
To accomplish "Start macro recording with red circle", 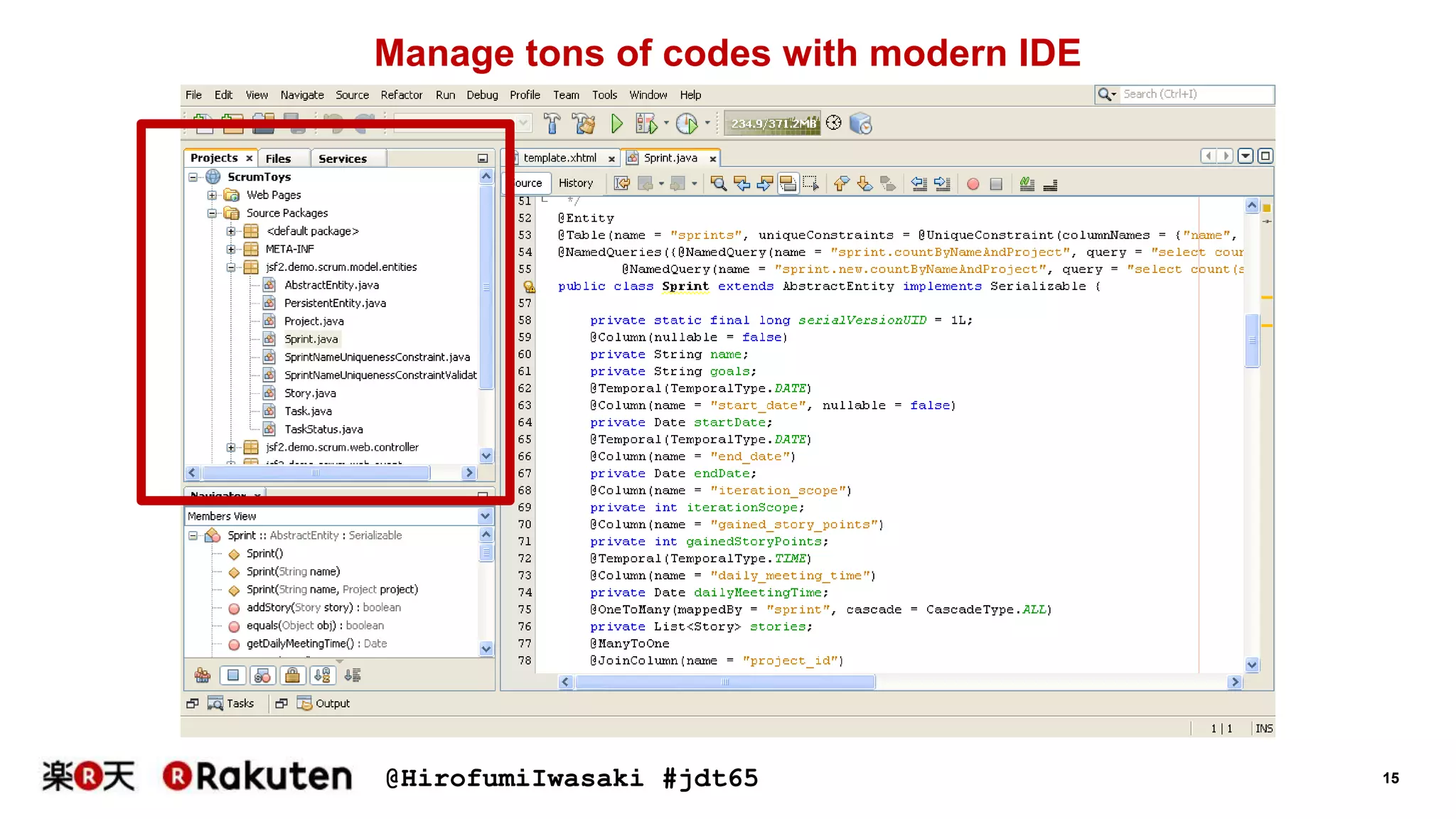I will tap(973, 184).
